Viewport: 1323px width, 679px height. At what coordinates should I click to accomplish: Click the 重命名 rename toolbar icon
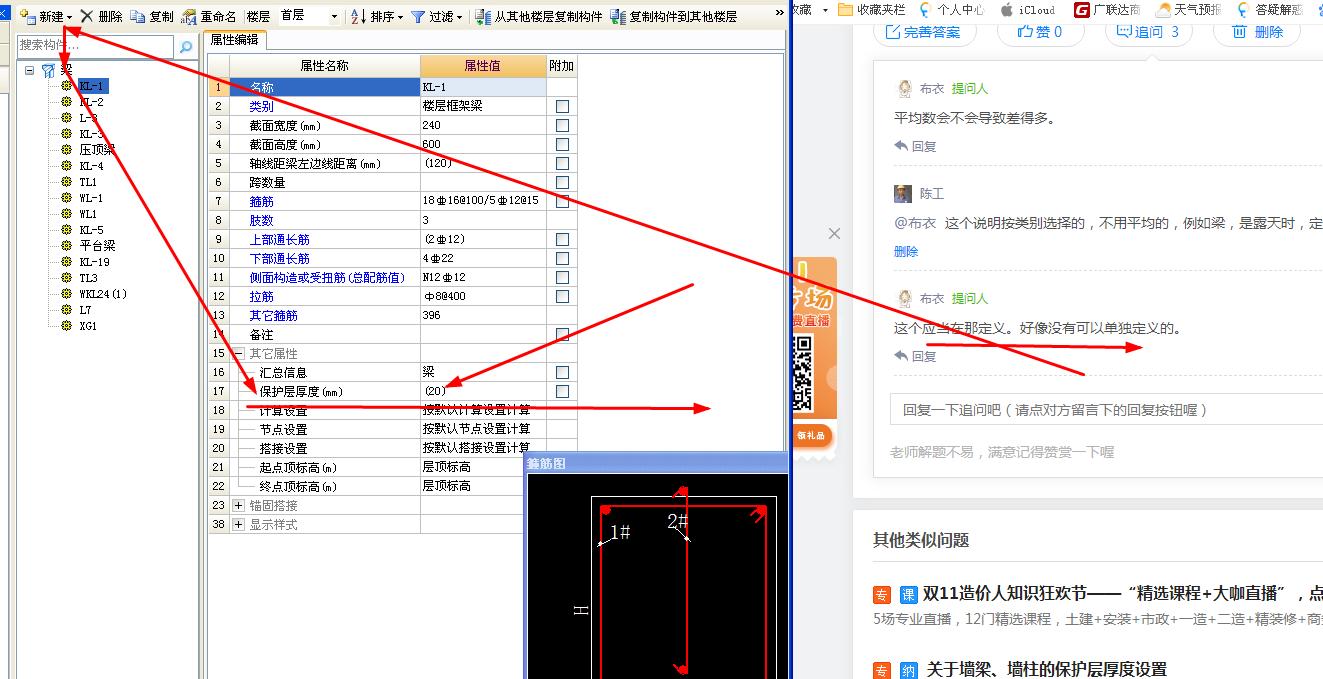[189, 17]
